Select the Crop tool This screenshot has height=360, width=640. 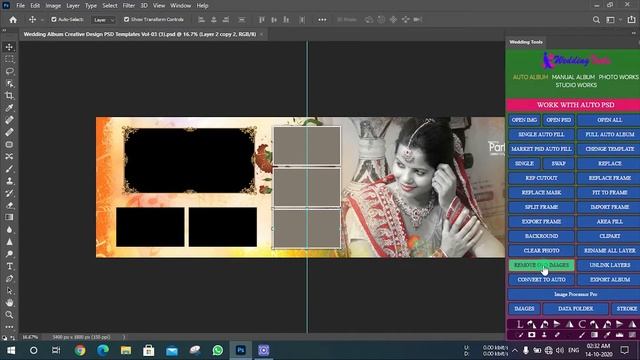coord(9,96)
